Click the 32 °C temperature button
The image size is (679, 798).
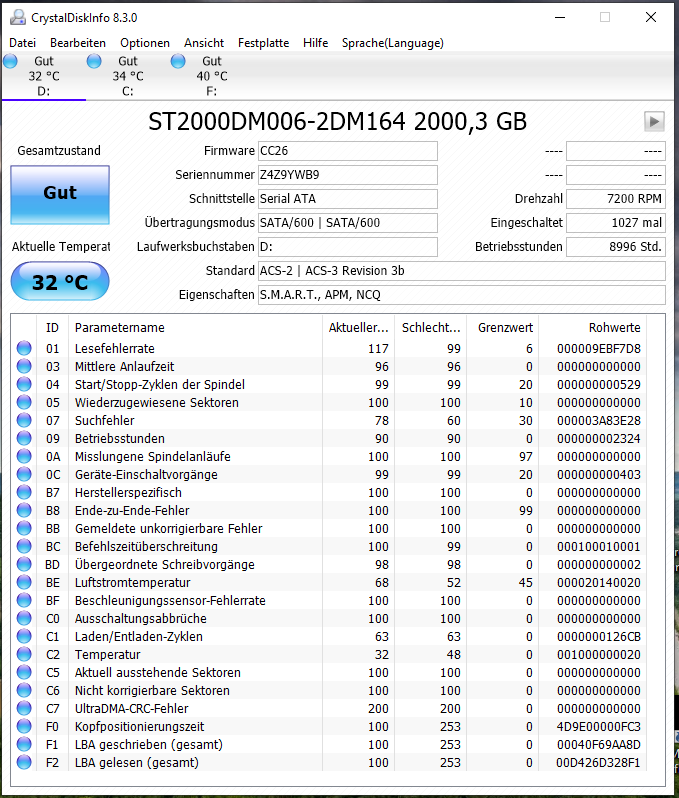(60, 281)
